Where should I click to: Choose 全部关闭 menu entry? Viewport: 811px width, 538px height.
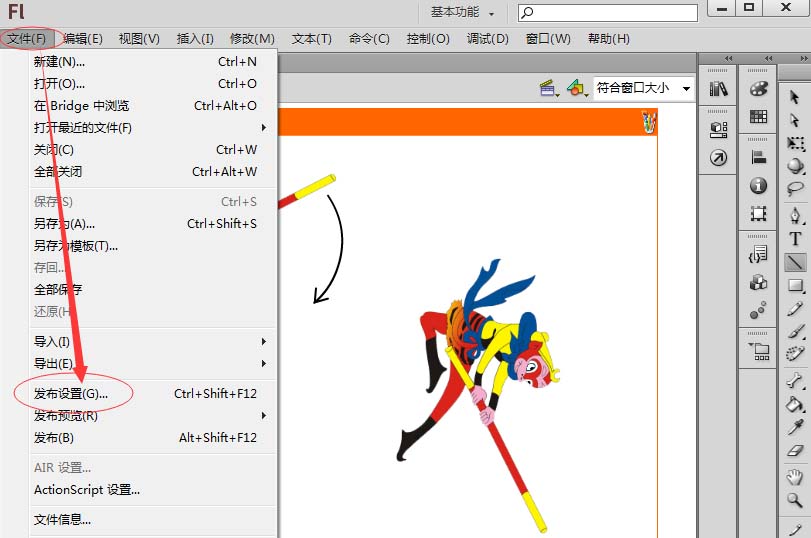coord(154,172)
